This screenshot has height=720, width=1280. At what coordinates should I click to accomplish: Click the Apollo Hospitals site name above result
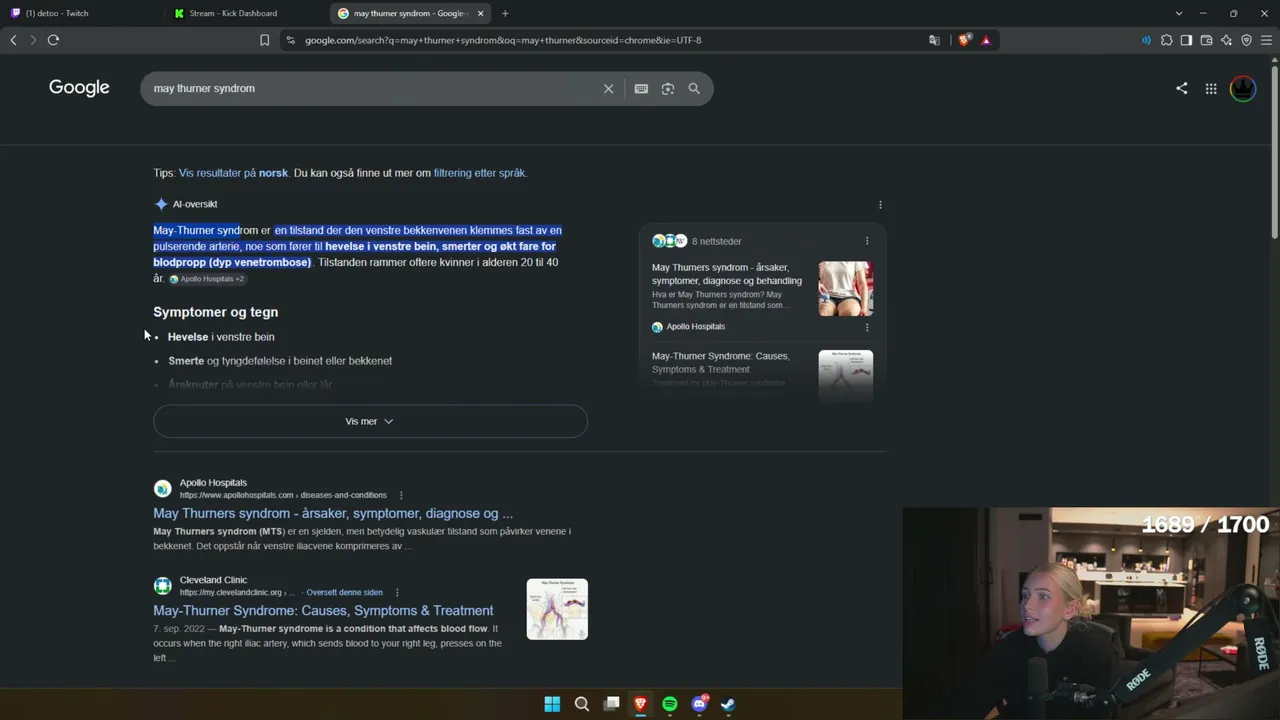click(x=213, y=483)
